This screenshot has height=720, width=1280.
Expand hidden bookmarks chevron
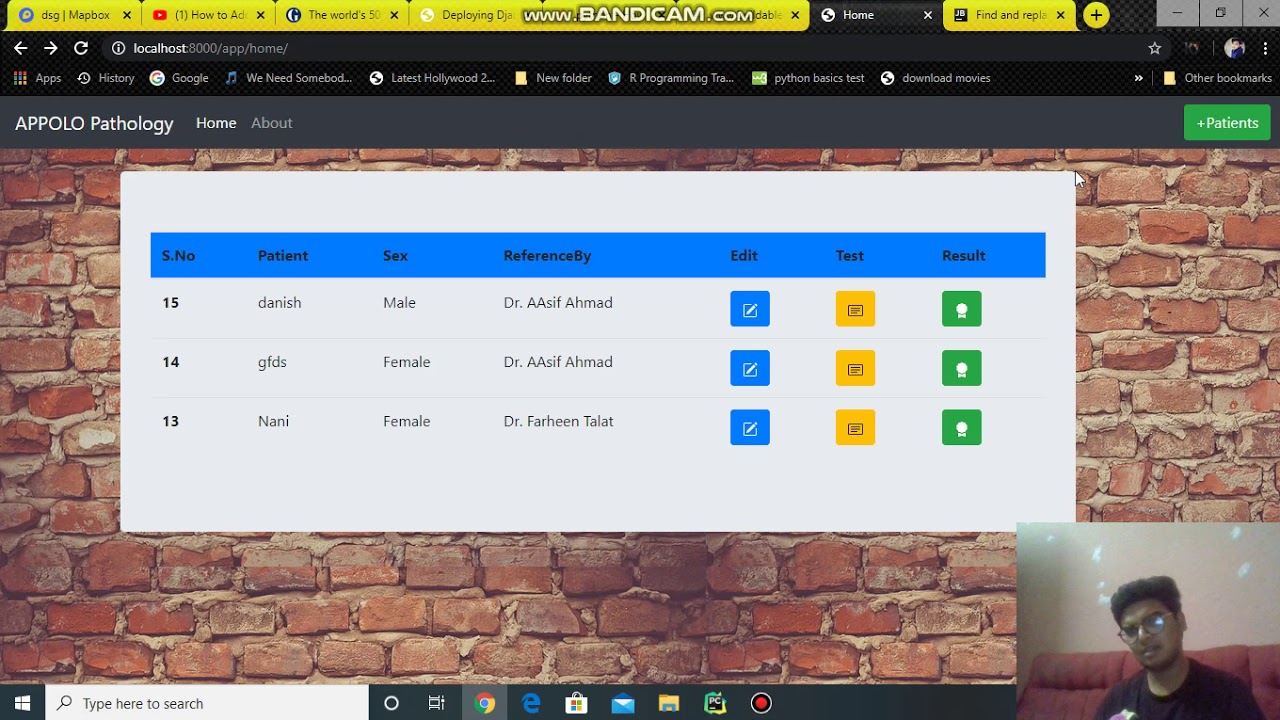(1138, 78)
